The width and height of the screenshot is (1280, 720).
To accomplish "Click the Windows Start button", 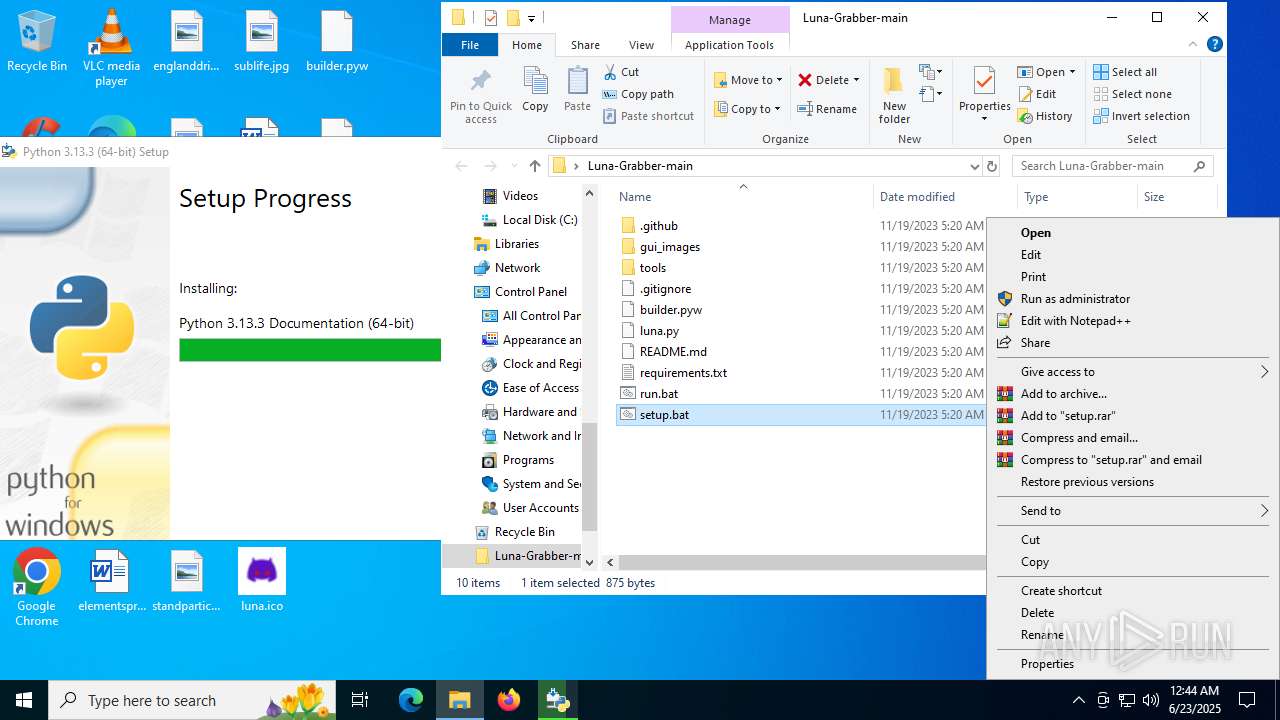I will [24, 700].
